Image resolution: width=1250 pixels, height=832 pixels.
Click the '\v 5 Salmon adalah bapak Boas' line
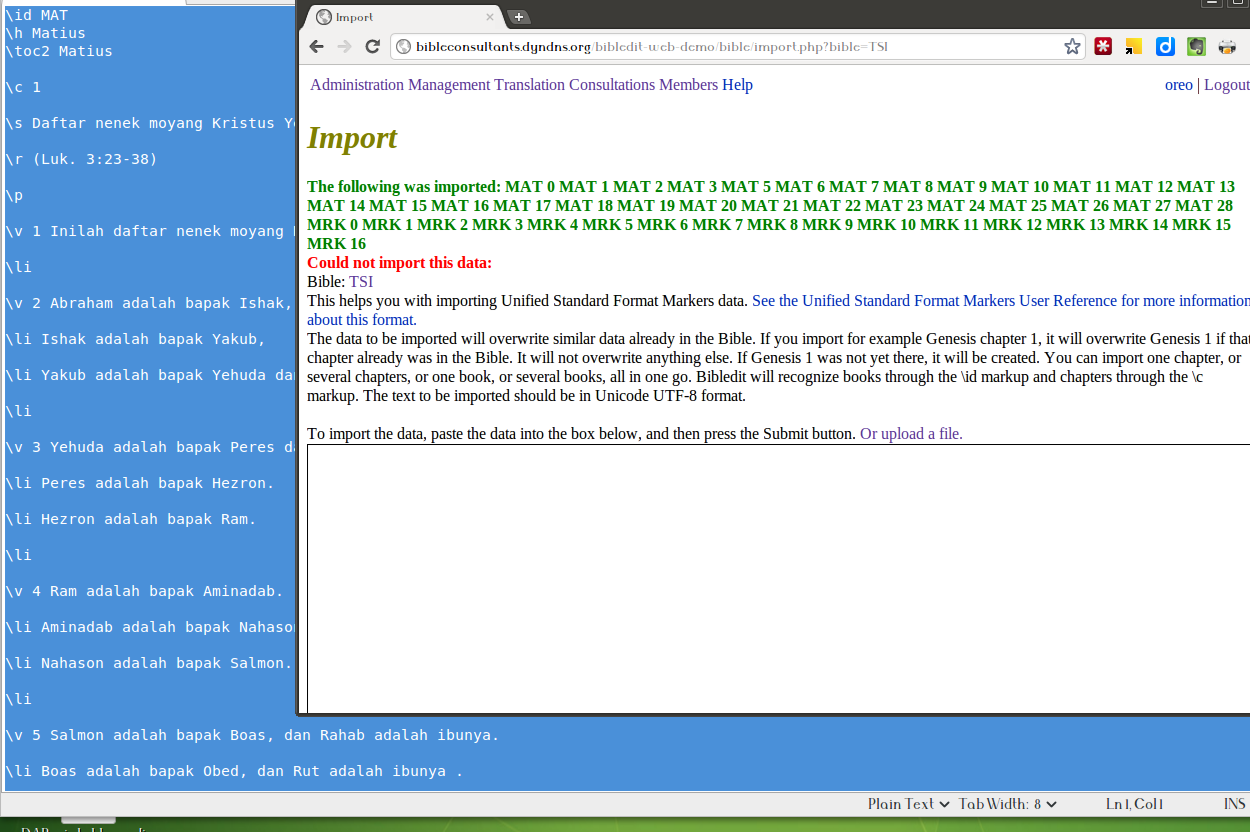tap(252, 735)
